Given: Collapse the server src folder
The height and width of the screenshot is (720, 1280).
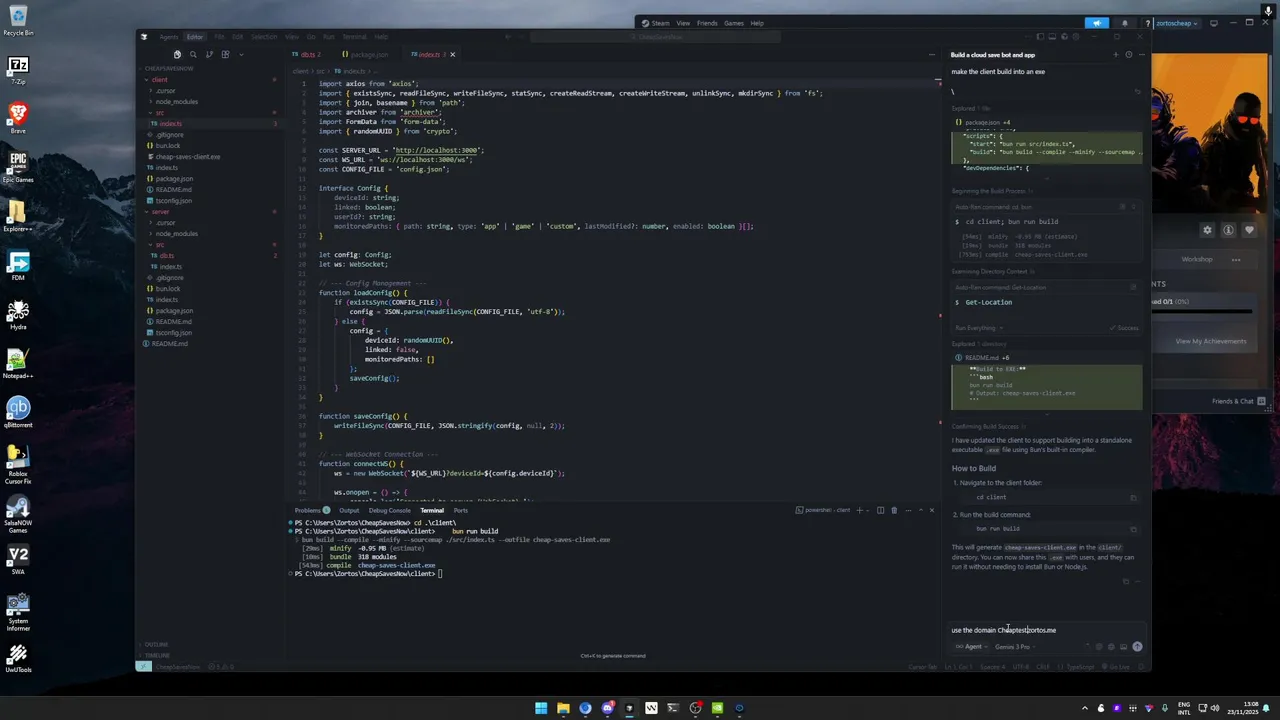Looking at the screenshot, I should (x=159, y=245).
